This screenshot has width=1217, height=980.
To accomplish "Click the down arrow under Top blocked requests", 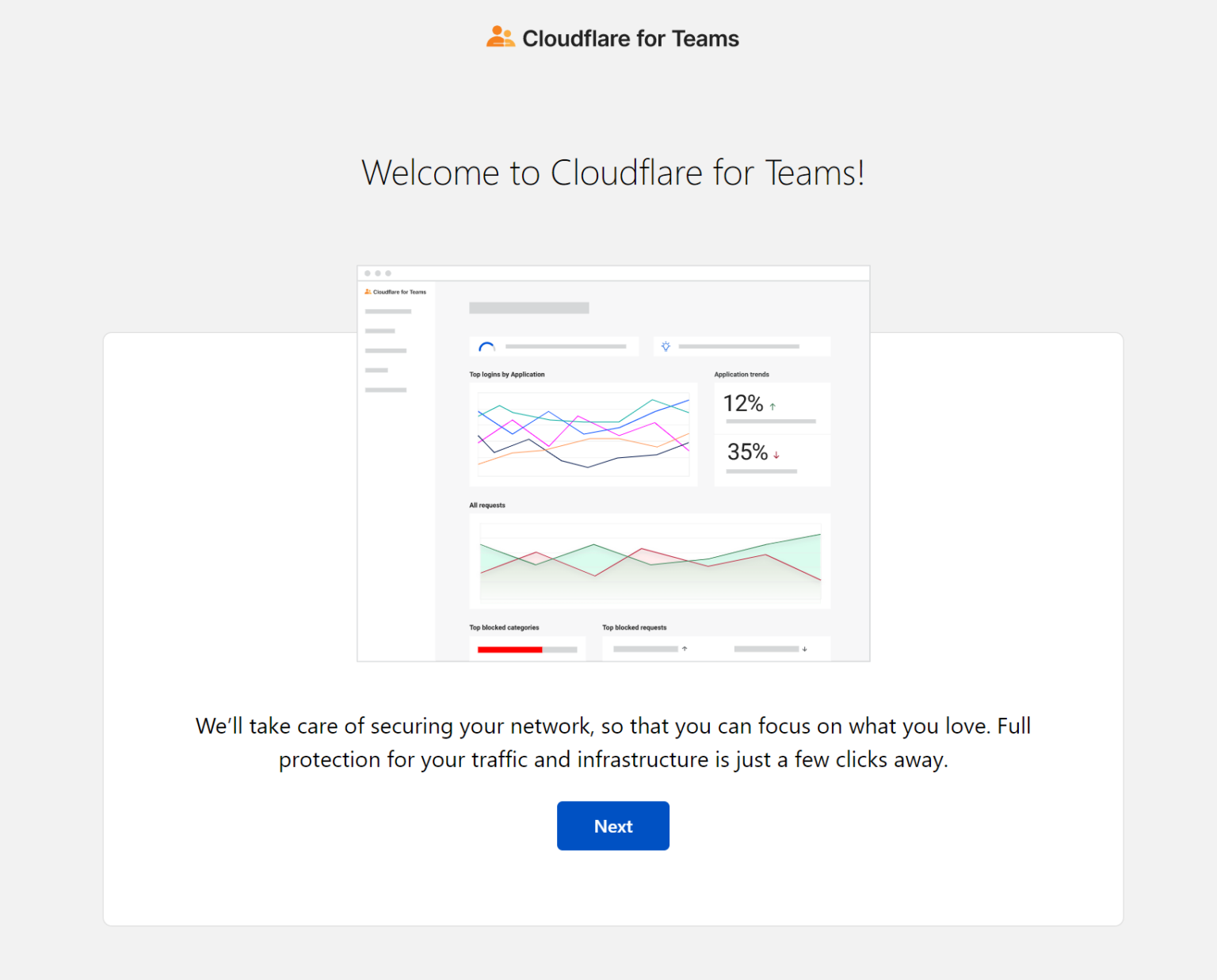I will [x=804, y=649].
